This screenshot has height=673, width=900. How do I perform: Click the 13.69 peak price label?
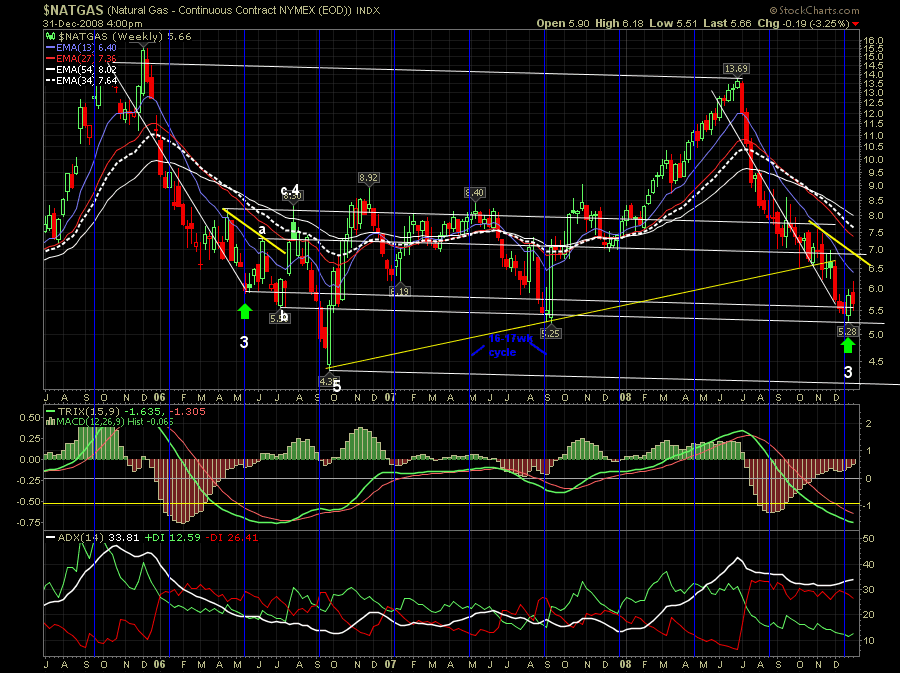pos(736,69)
